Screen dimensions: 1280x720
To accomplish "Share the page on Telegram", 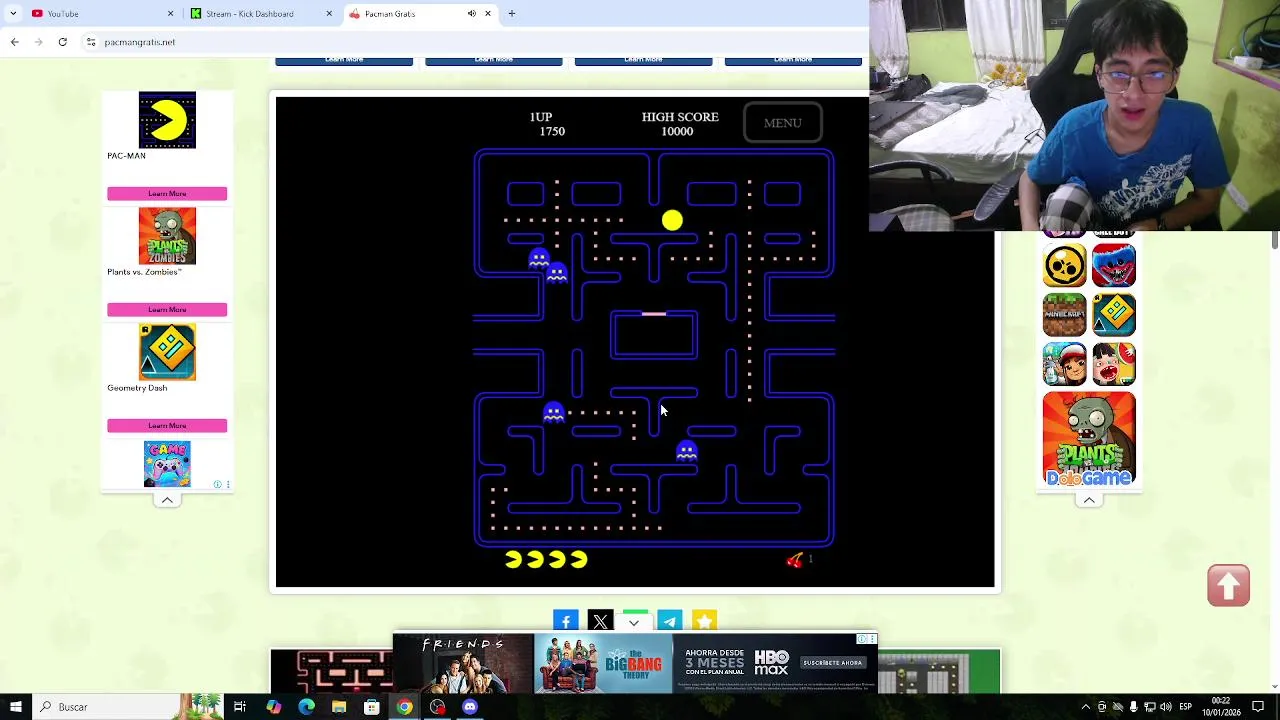I will [x=670, y=621].
